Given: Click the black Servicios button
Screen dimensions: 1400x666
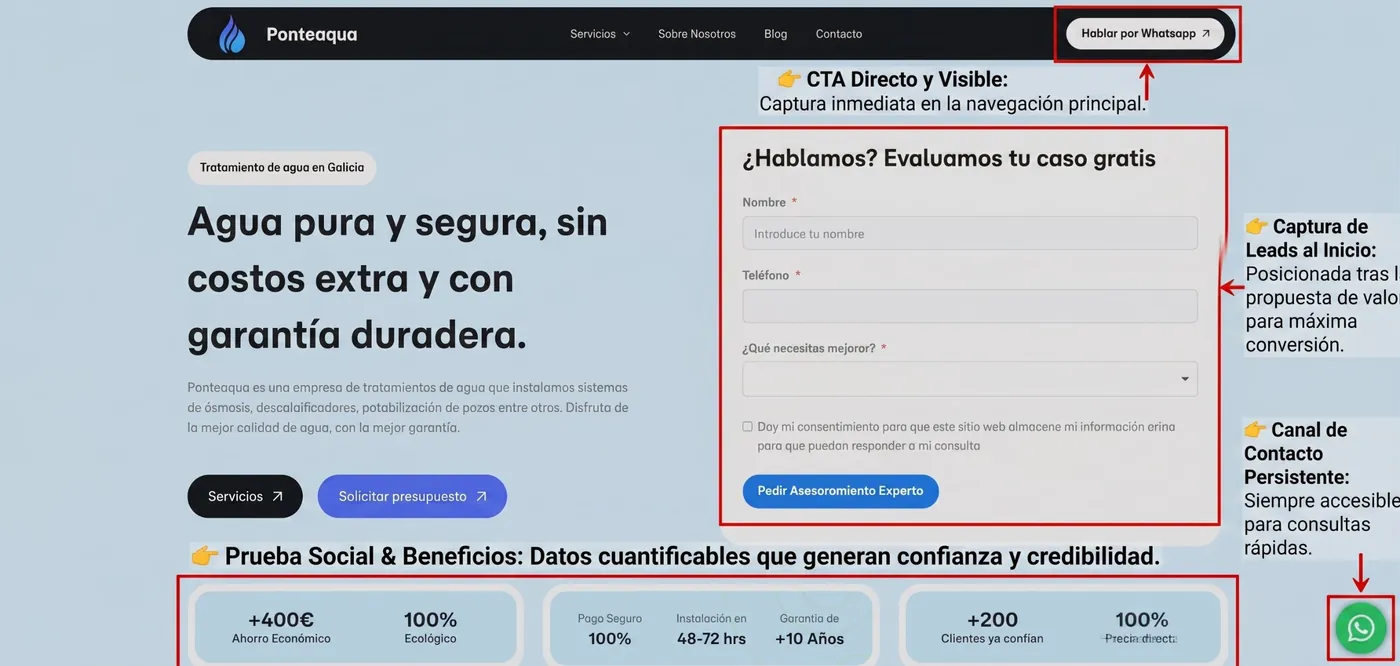Looking at the screenshot, I should pyautogui.click(x=245, y=496).
